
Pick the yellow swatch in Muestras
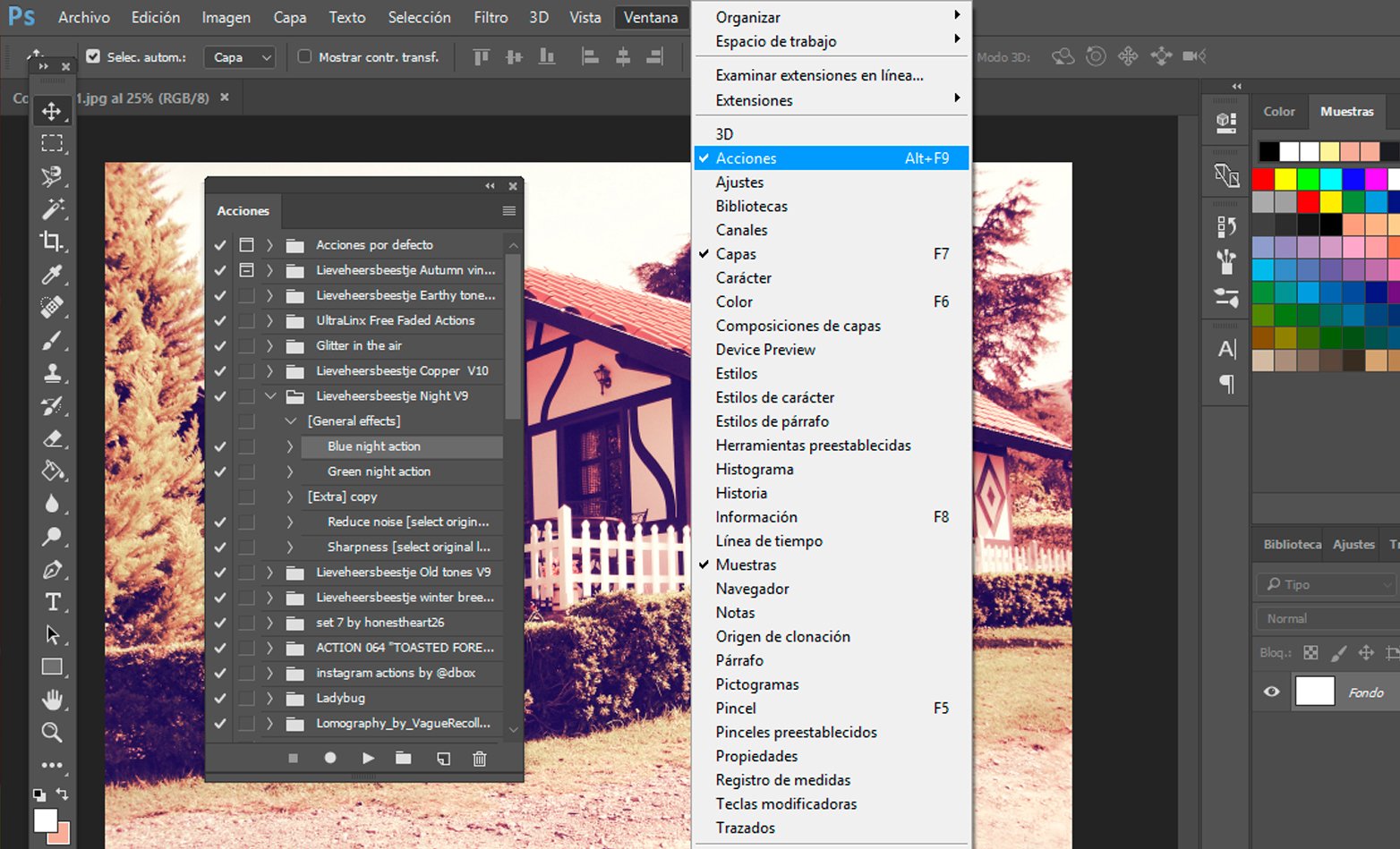[x=1285, y=179]
